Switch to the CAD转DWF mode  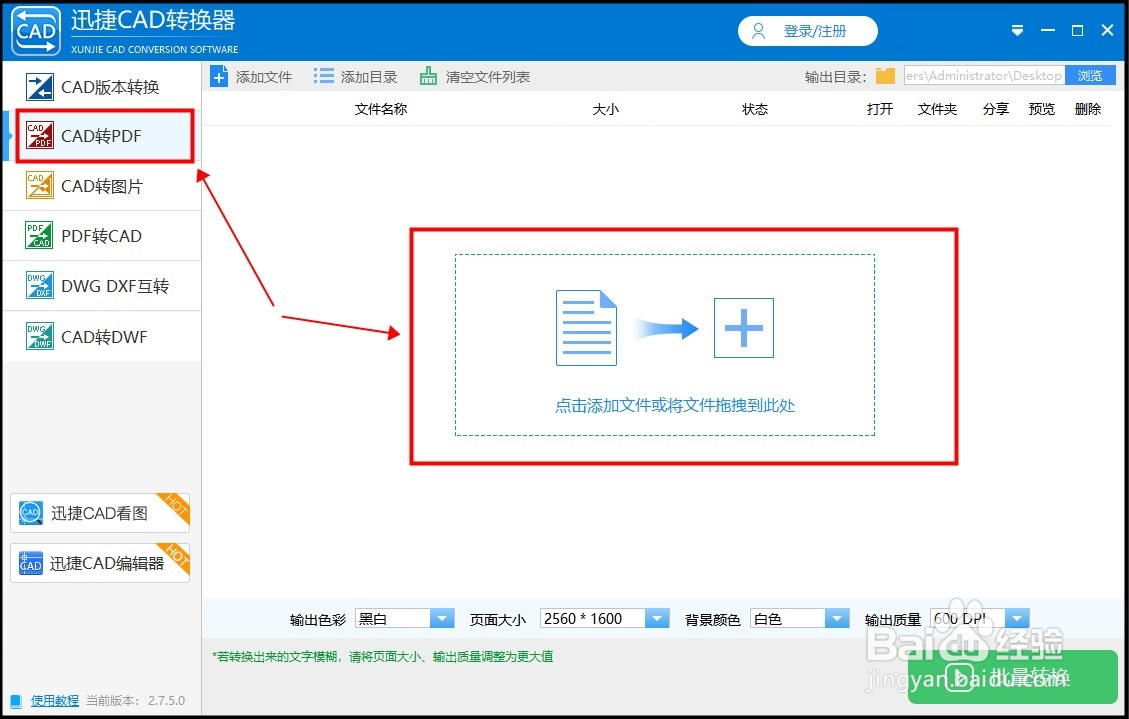tap(102, 337)
